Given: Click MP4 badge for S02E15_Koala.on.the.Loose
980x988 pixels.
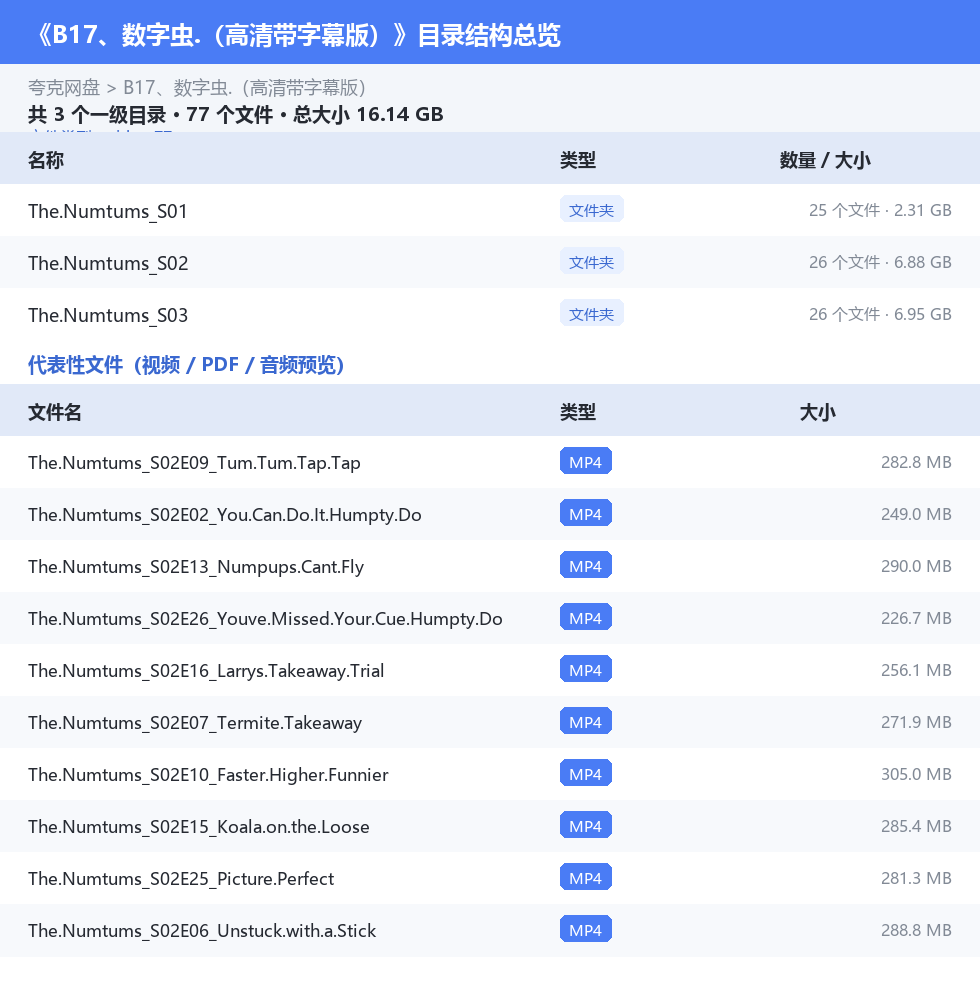Looking at the screenshot, I should [585, 826].
